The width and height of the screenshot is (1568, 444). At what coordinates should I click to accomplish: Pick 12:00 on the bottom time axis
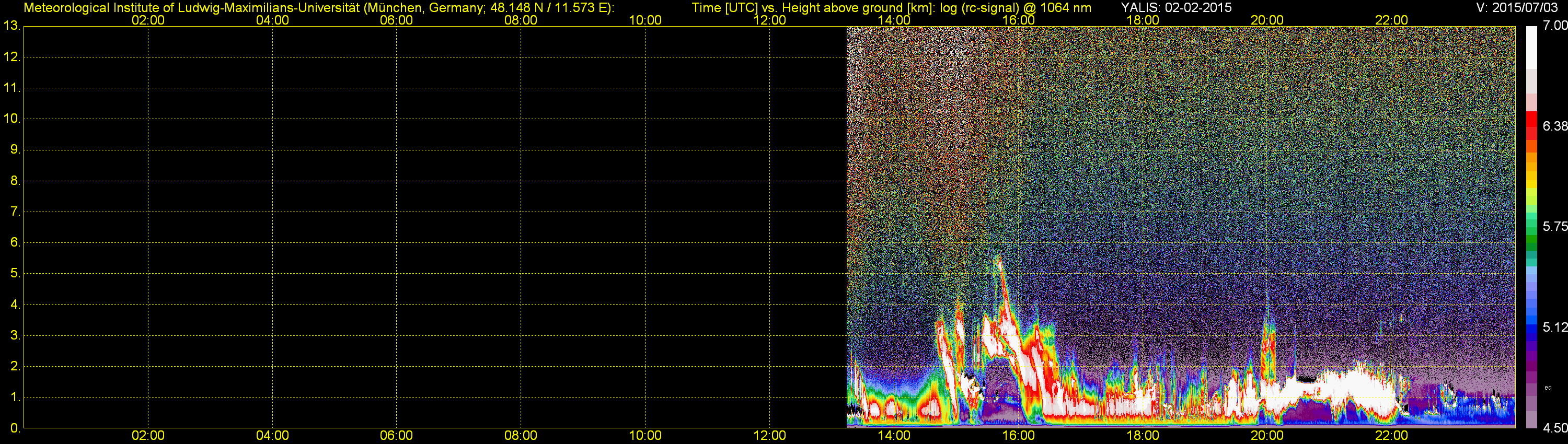(x=769, y=436)
